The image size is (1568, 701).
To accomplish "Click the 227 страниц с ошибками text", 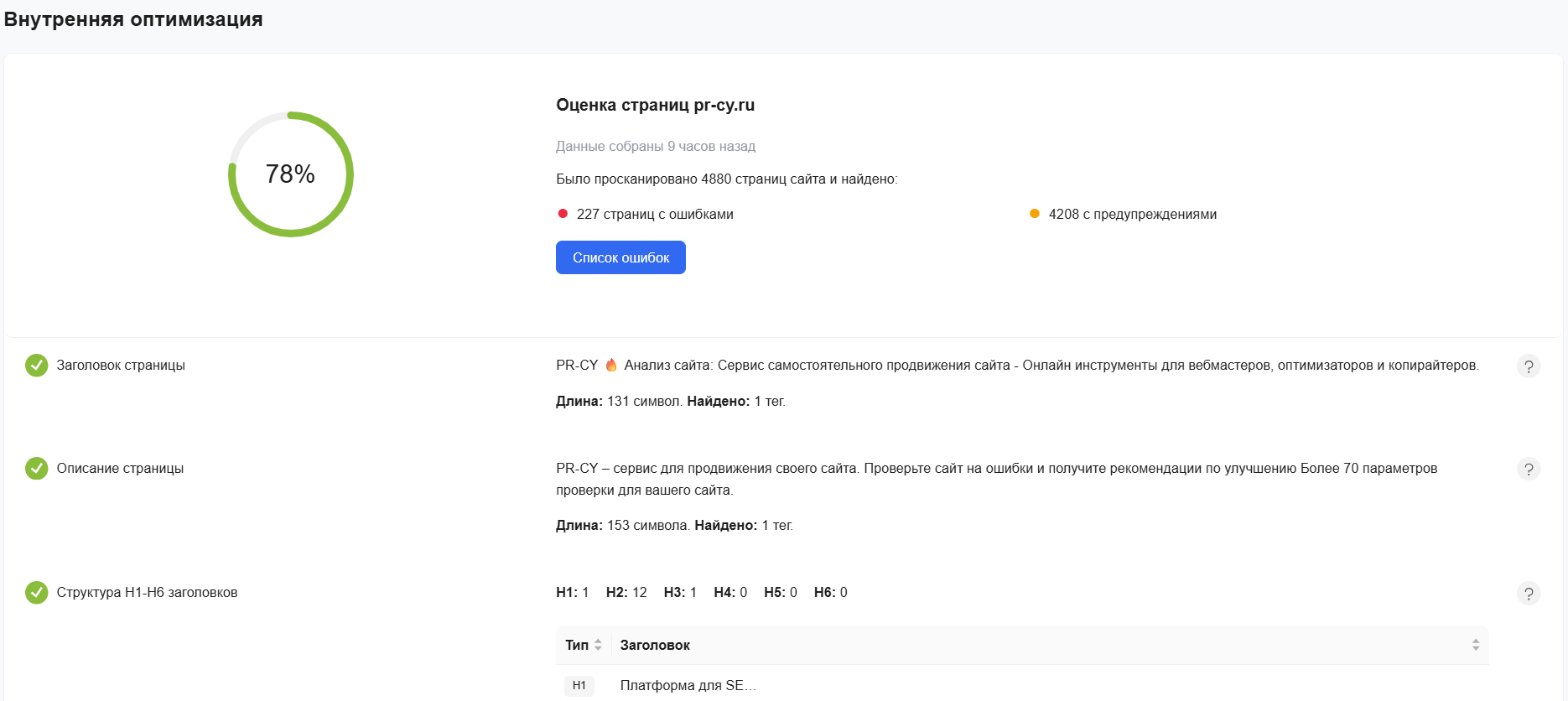I will click(655, 215).
